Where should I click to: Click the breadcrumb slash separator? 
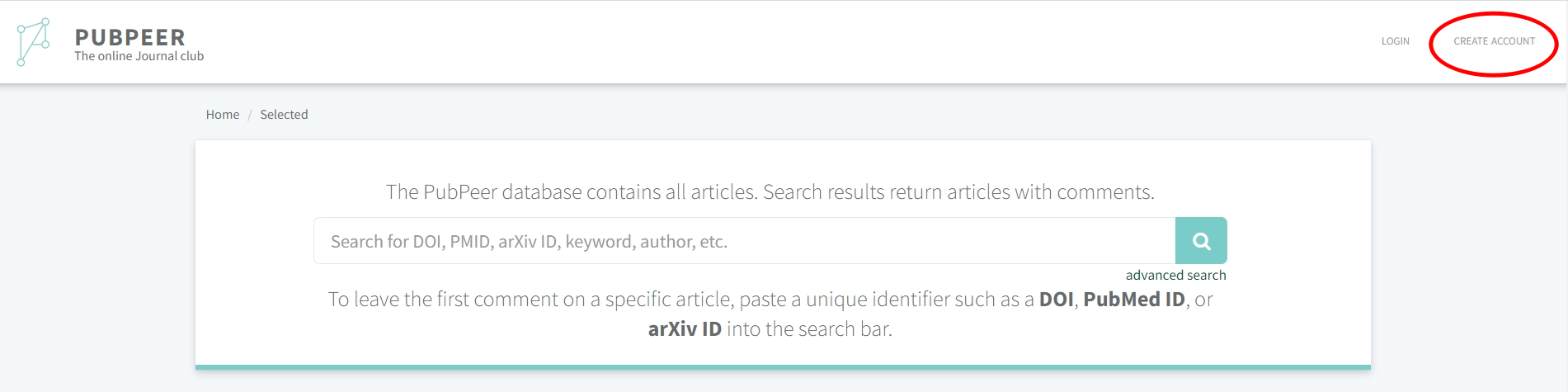point(250,115)
